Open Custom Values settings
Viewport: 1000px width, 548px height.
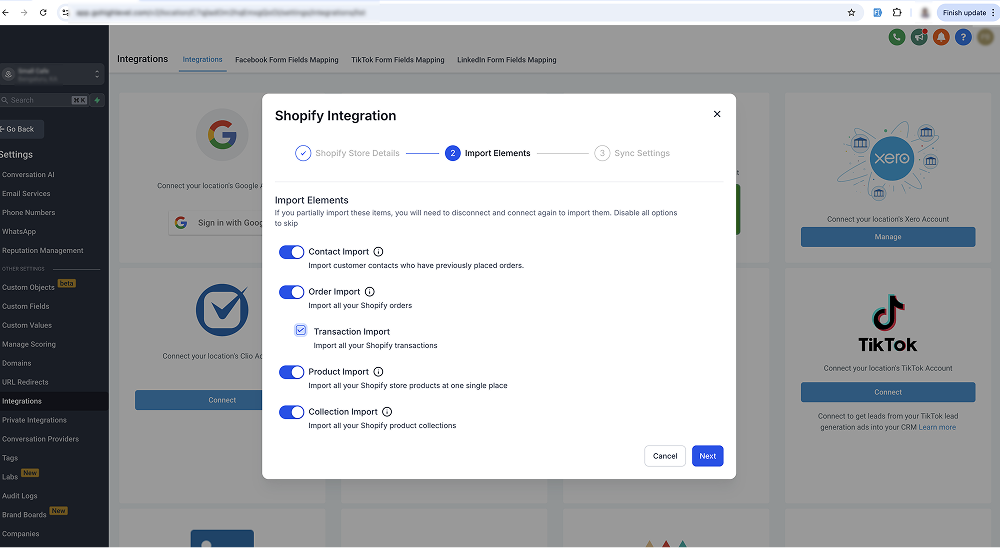pyautogui.click(x=27, y=325)
